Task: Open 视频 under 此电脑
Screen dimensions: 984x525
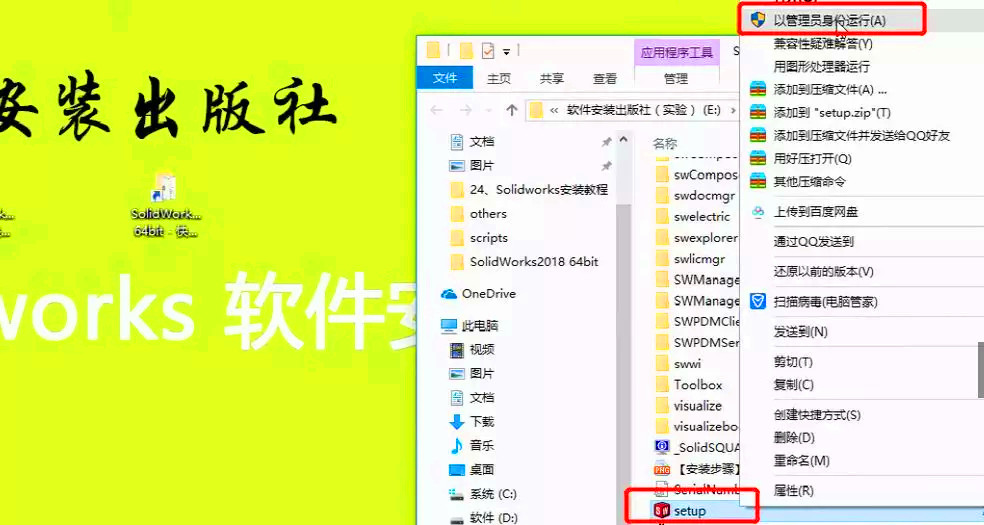Action: tap(481, 349)
